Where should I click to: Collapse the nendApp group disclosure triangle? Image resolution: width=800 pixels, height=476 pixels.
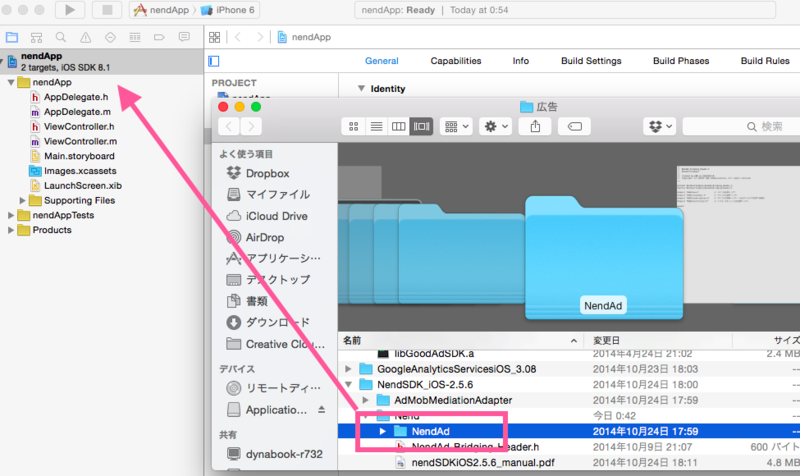11,82
